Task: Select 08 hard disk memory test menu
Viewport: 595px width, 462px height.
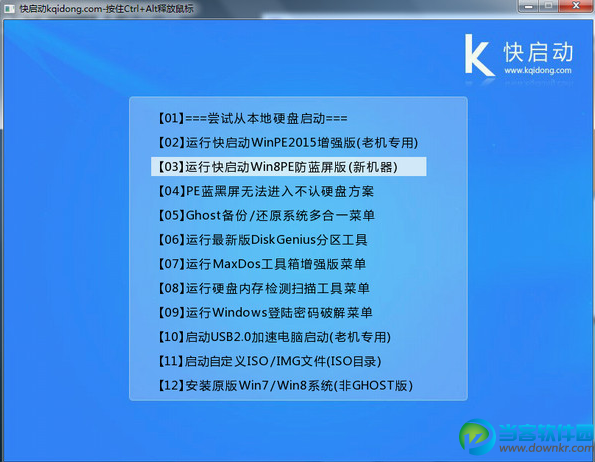Action: click(x=264, y=288)
